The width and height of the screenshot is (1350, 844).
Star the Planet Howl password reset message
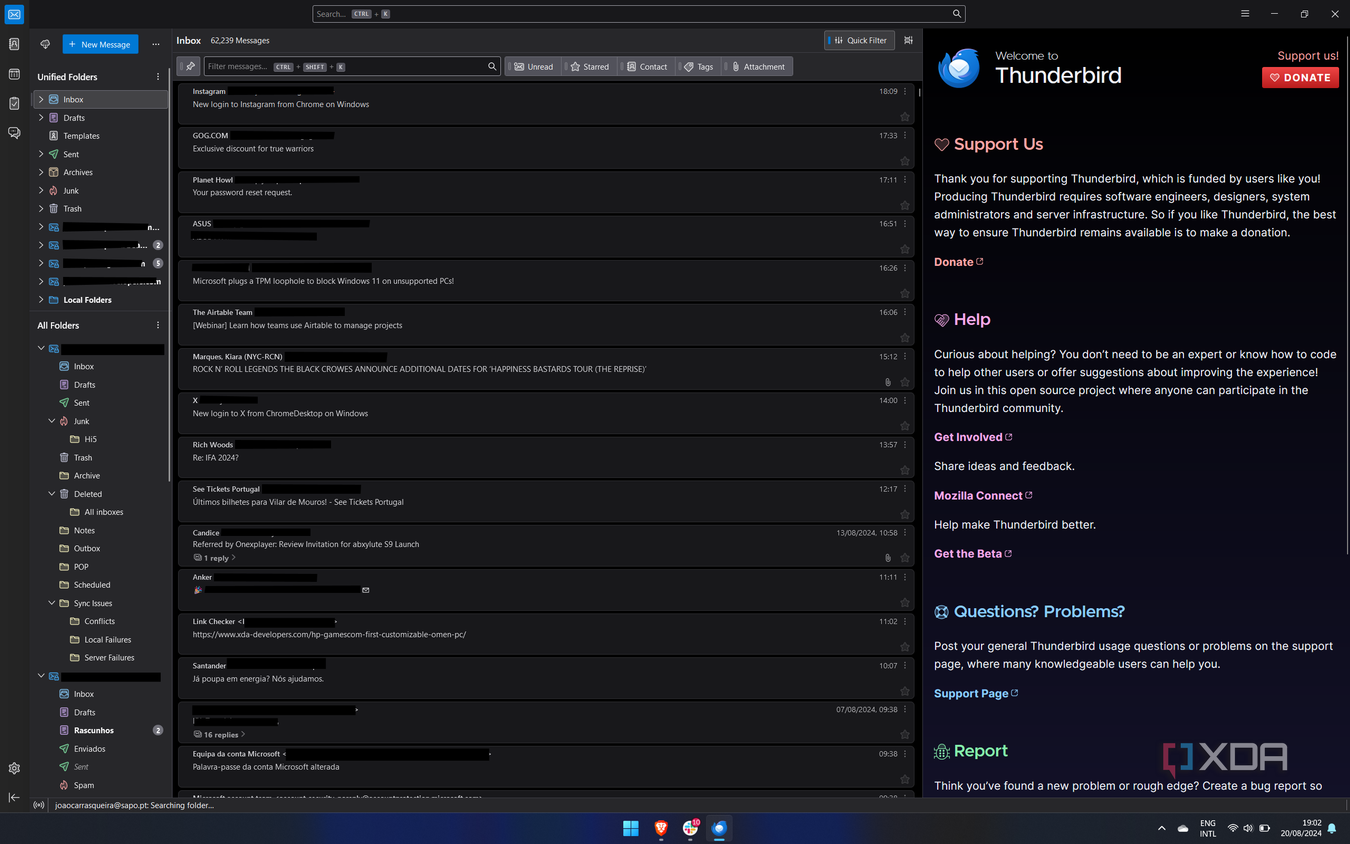(905, 205)
